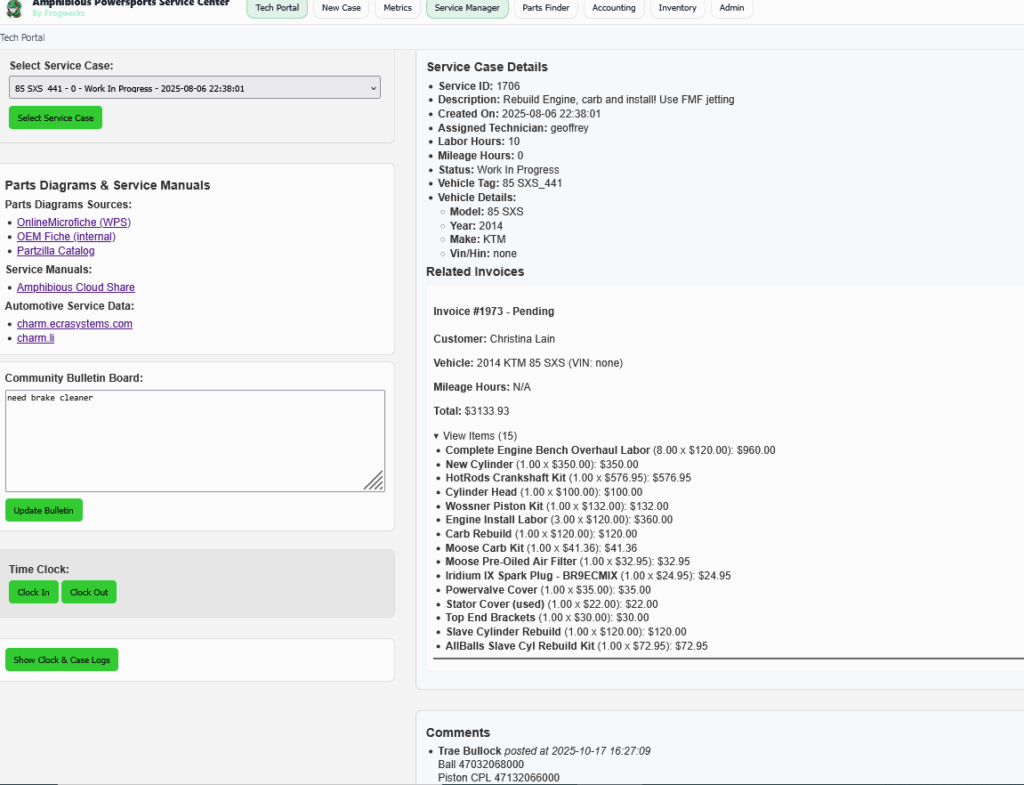Image resolution: width=1024 pixels, height=785 pixels.
Task: Open the New Case tab
Action: coord(341,8)
